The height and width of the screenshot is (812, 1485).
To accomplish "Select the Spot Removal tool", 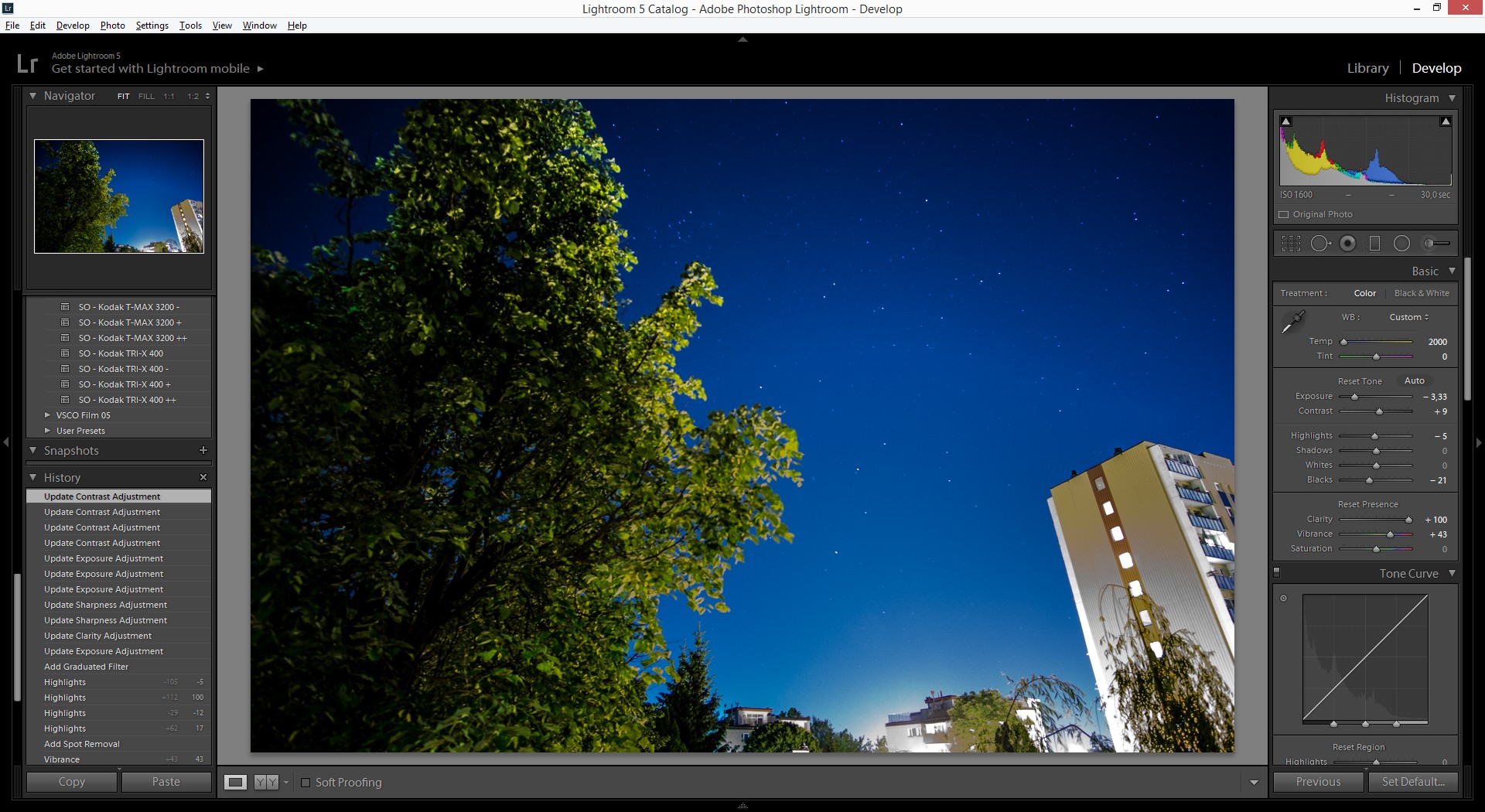I will pyautogui.click(x=1320, y=244).
